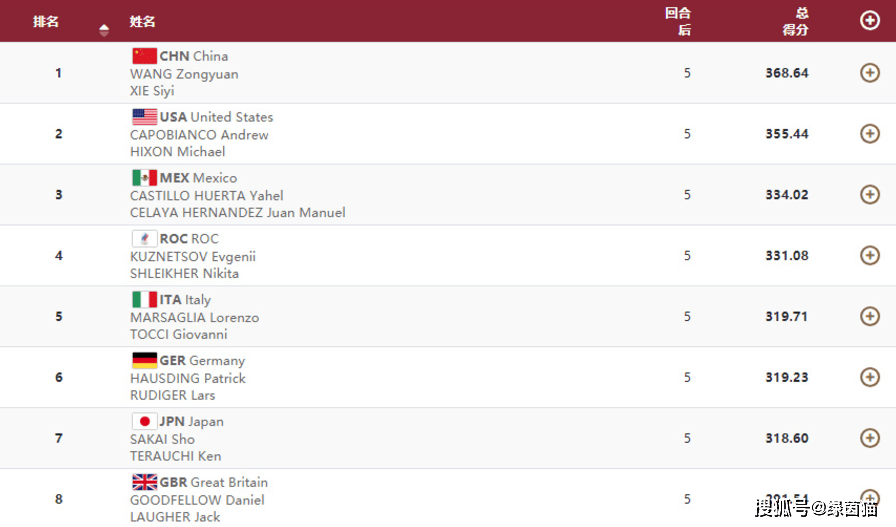Click the 姓名 column header

point(142,21)
